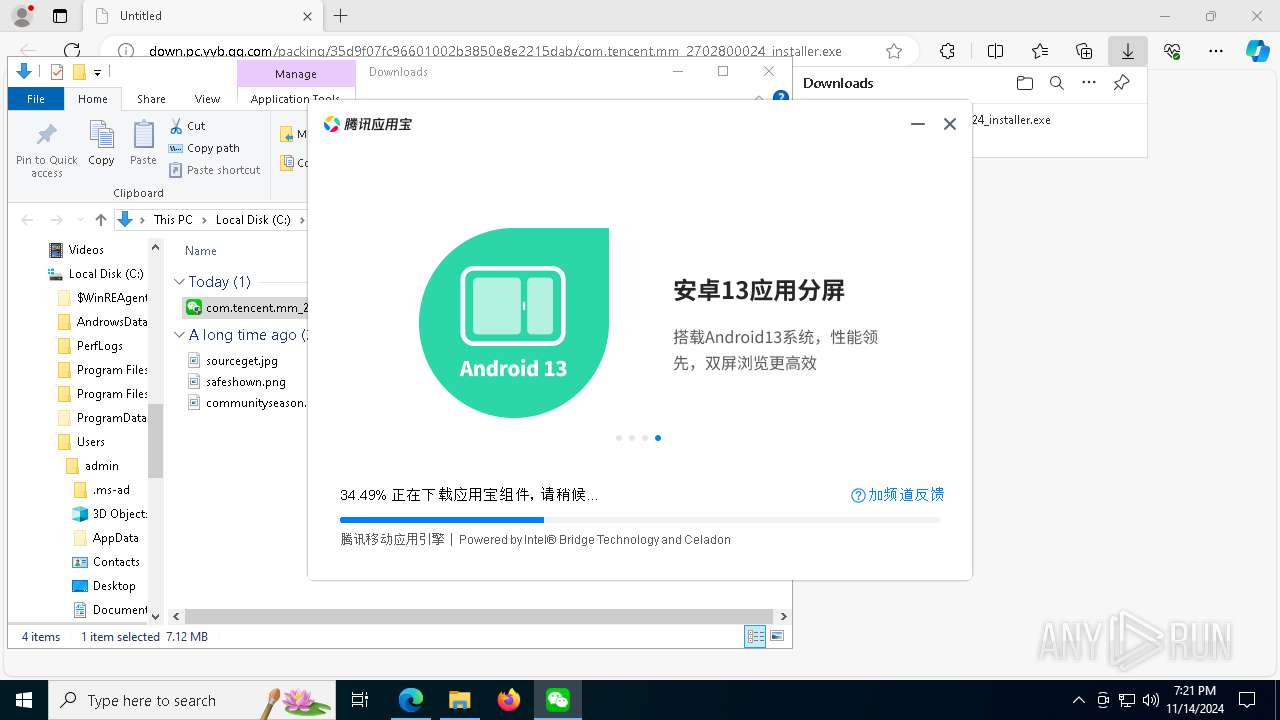
Task: Select the com.tencent.mm installer file
Action: [x=246, y=308]
